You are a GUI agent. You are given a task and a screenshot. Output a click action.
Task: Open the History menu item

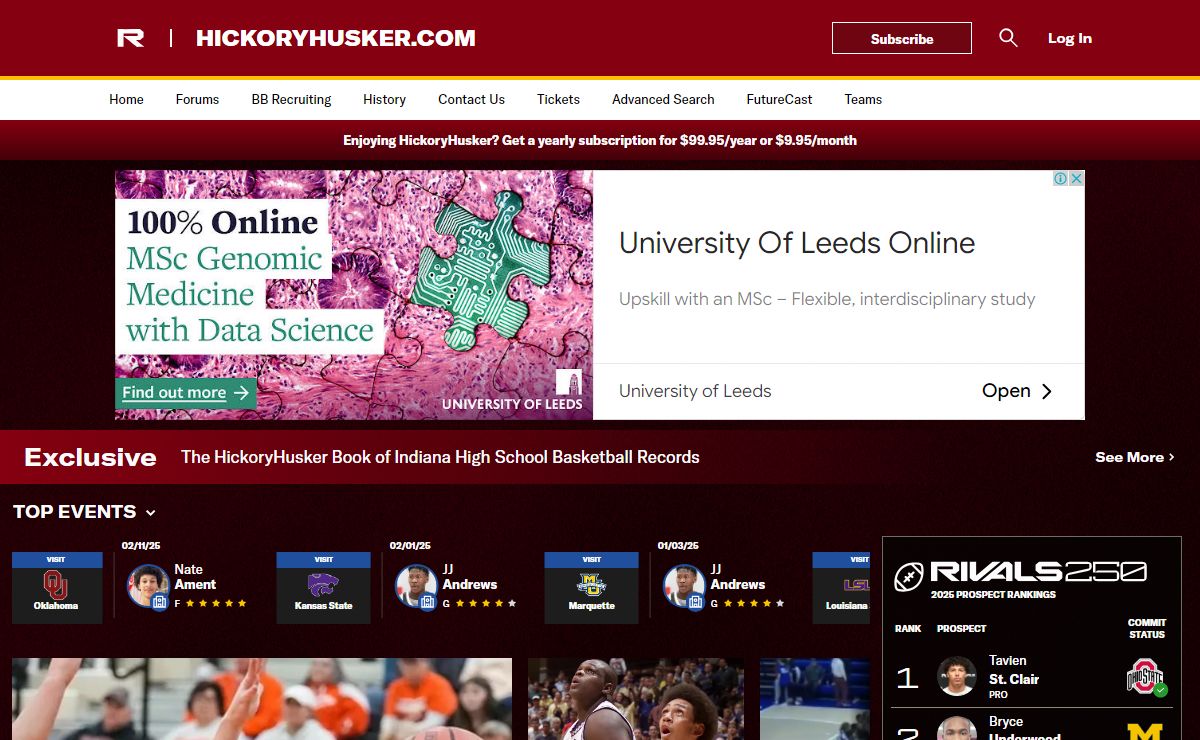[384, 99]
